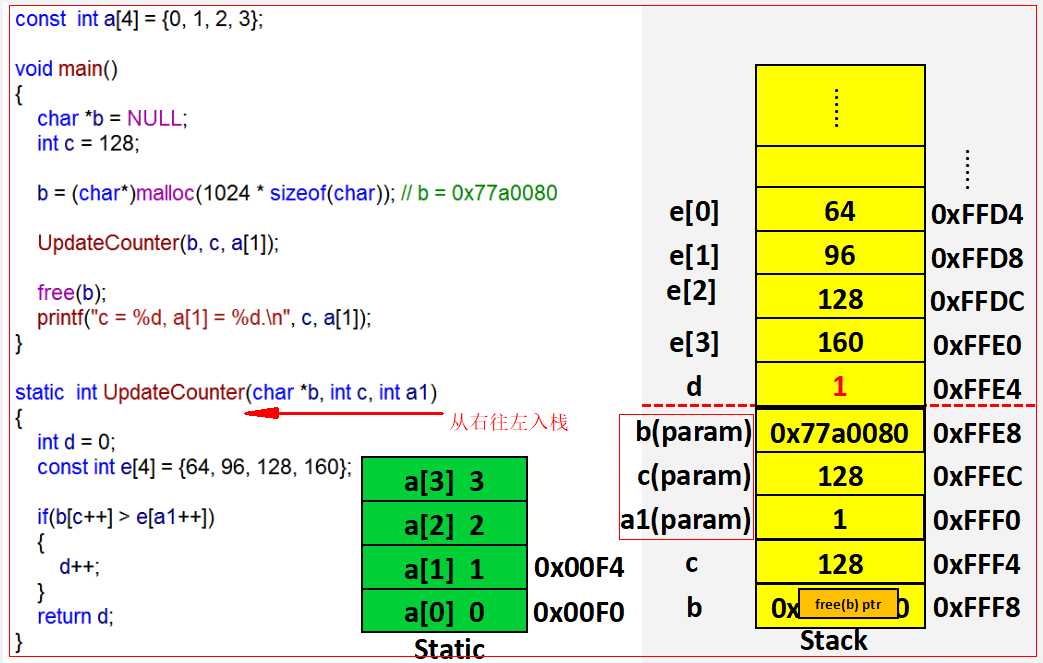Select the address '0xFFF8'
This screenshot has width=1043, height=663.
[976, 607]
